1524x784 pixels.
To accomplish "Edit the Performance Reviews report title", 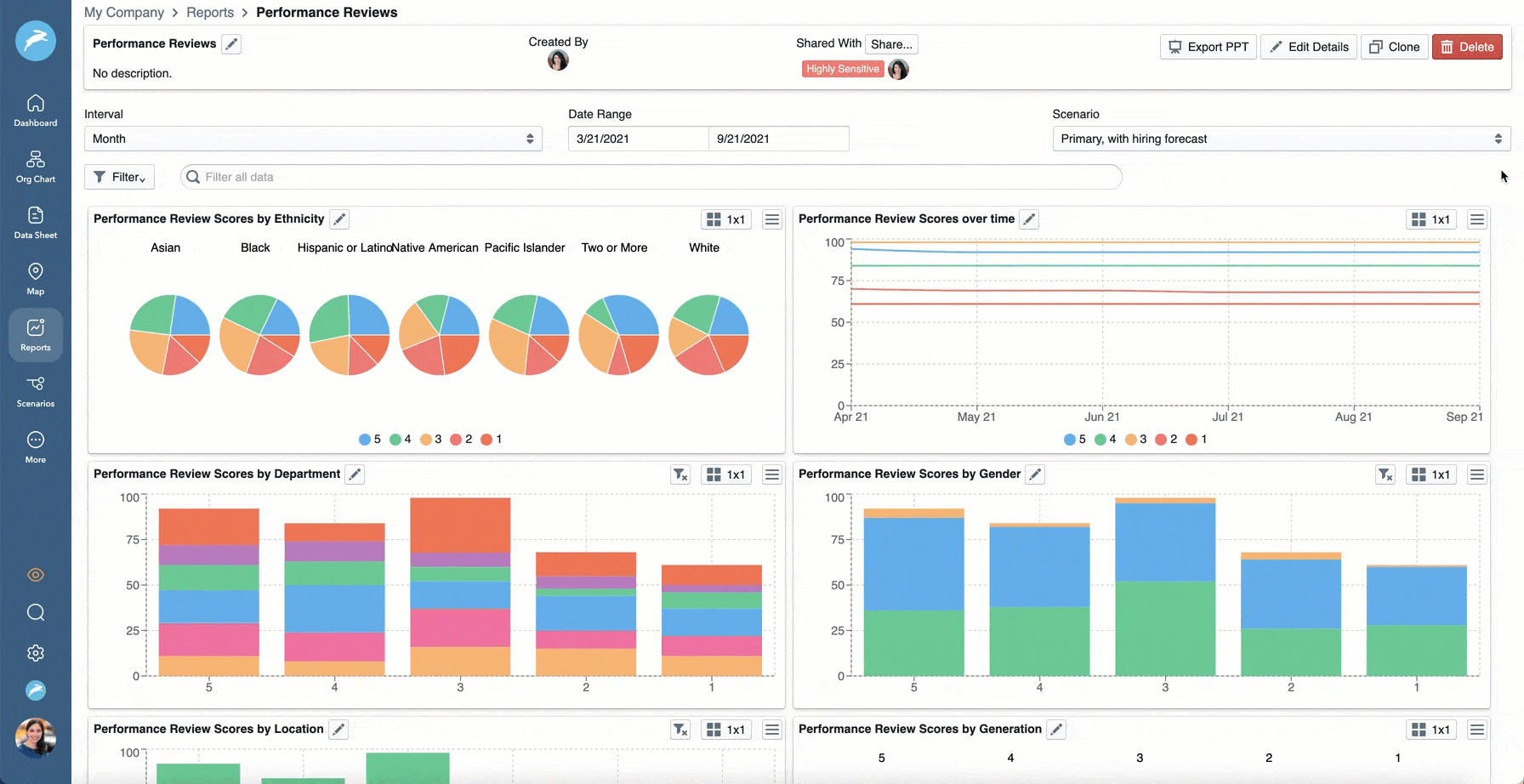I will pyautogui.click(x=230, y=43).
